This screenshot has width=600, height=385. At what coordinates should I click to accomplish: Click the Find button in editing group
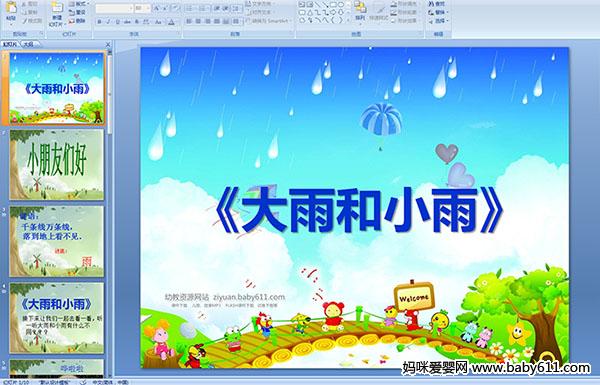tap(437, 4)
